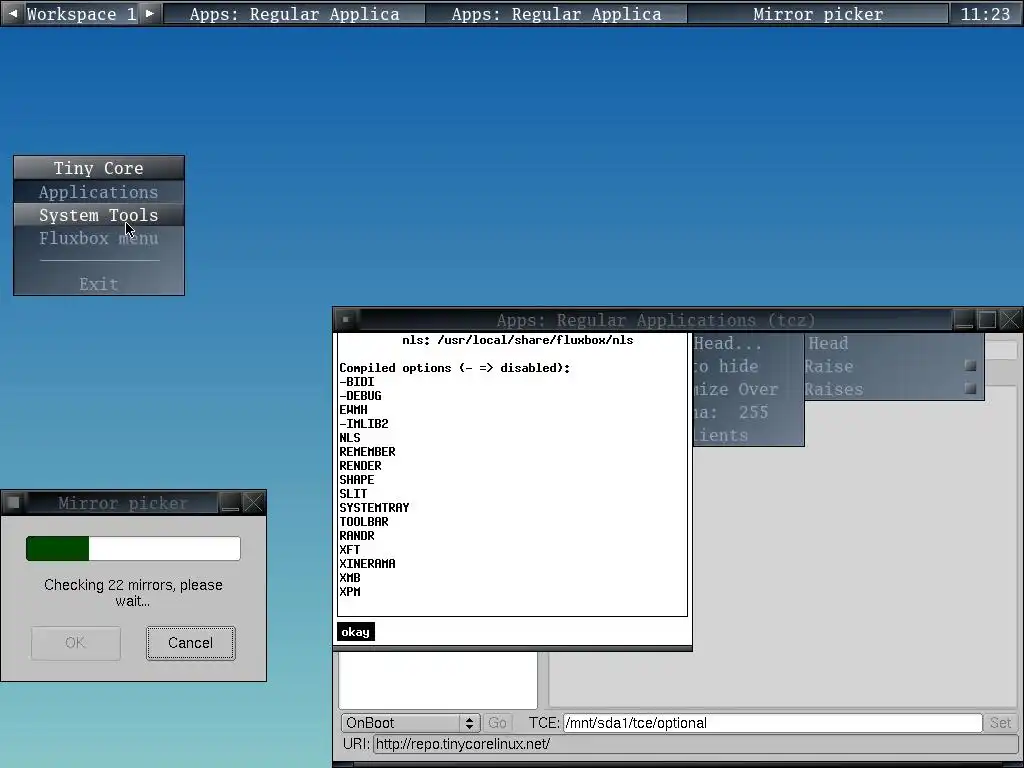Click the Set button next to TCE path
Viewport: 1024px width, 768px height.
[1000, 723]
